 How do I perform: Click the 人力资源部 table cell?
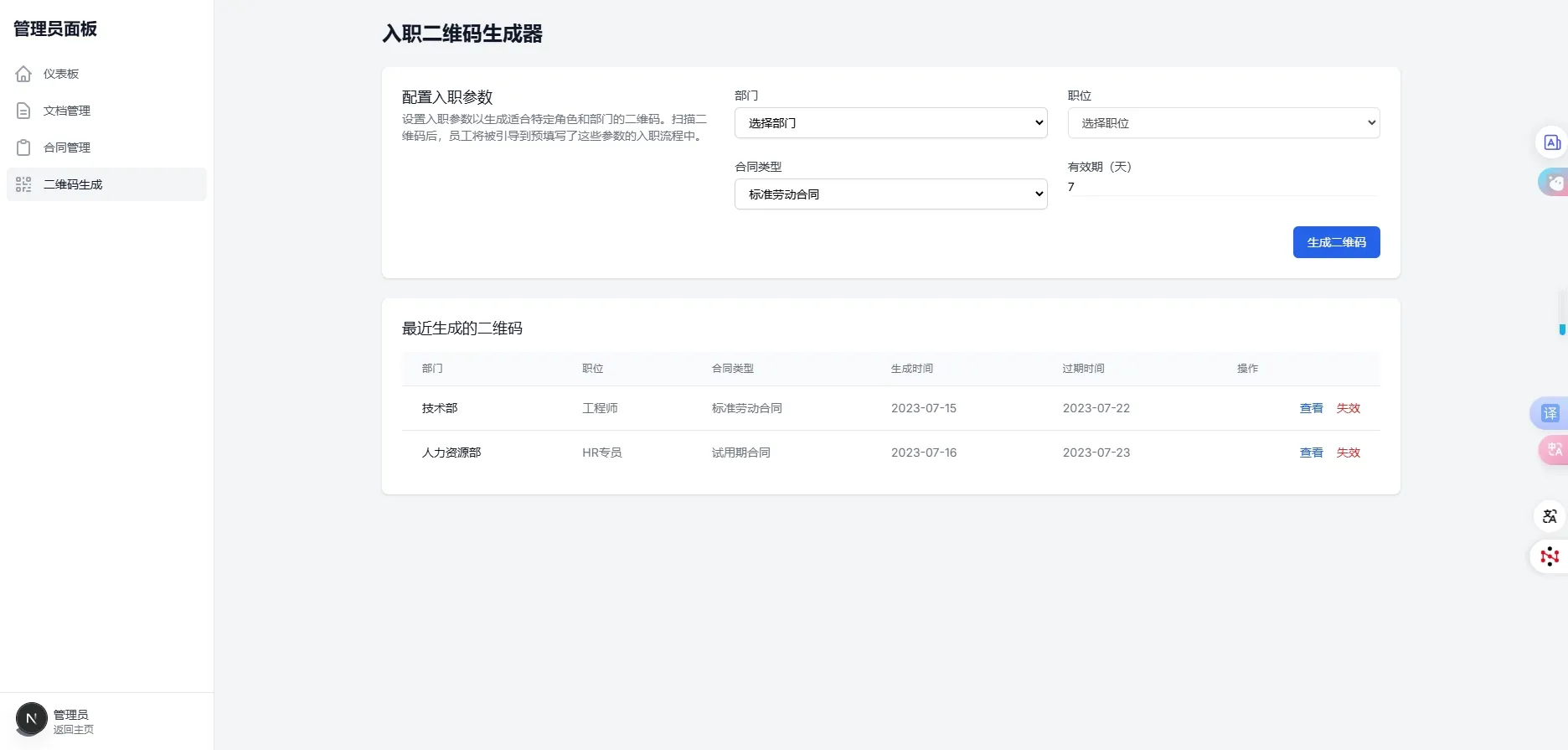pyautogui.click(x=451, y=453)
